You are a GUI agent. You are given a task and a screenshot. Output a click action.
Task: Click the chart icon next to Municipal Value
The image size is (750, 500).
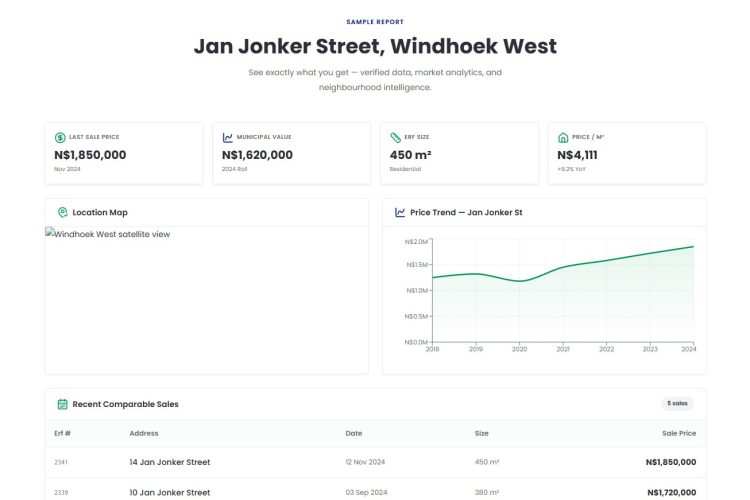[228, 137]
